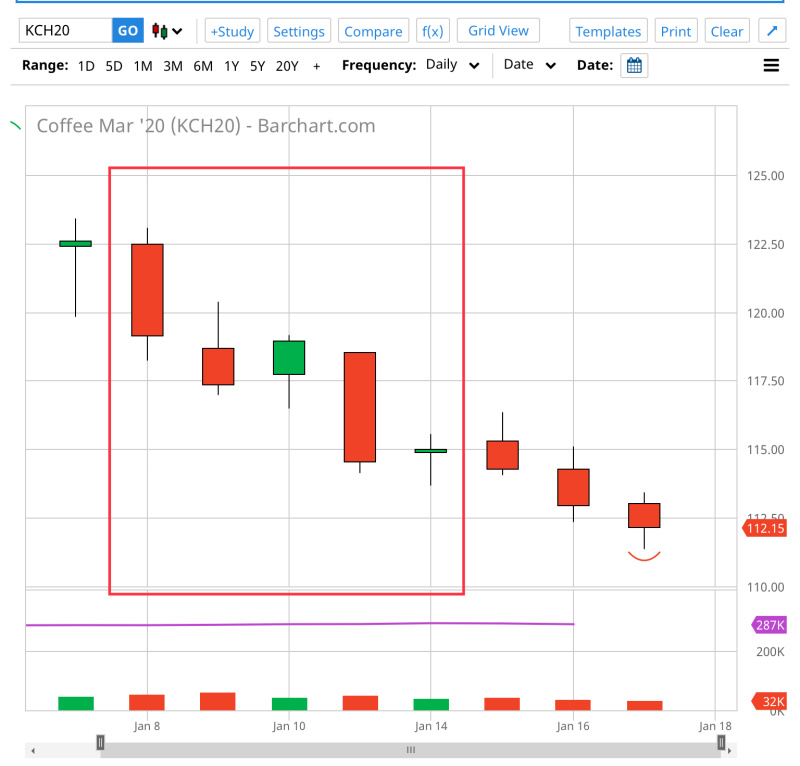The image size is (800, 766).
Task: Click the expand chart arrow icon
Action: pos(771,31)
